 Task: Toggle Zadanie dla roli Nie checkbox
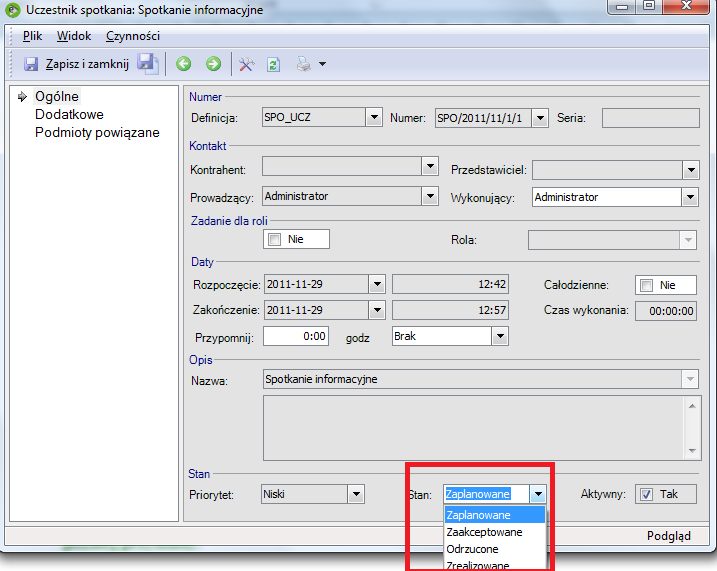(274, 239)
